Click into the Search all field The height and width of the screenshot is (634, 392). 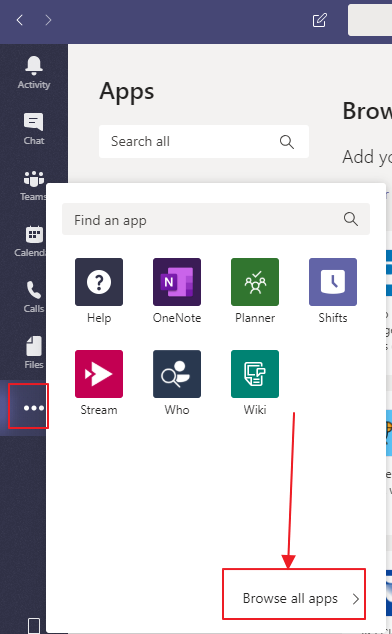pos(204,142)
